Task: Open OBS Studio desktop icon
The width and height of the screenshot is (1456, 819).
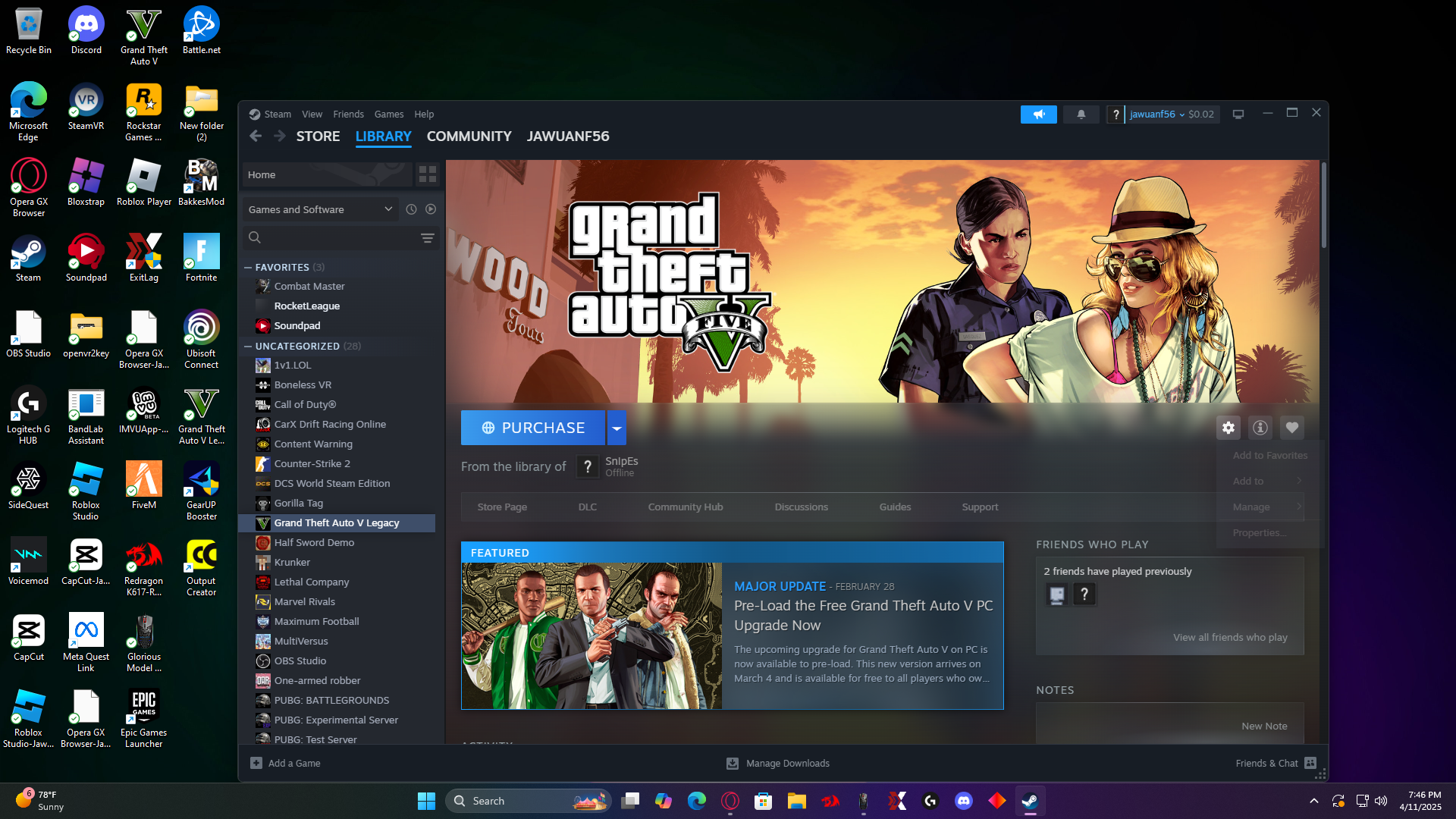Action: (x=29, y=334)
